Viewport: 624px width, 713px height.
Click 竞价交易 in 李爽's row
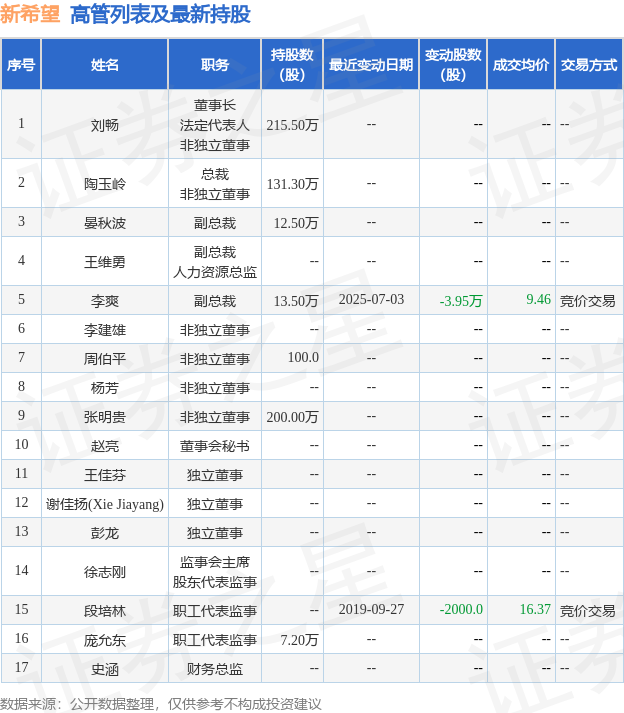587,301
